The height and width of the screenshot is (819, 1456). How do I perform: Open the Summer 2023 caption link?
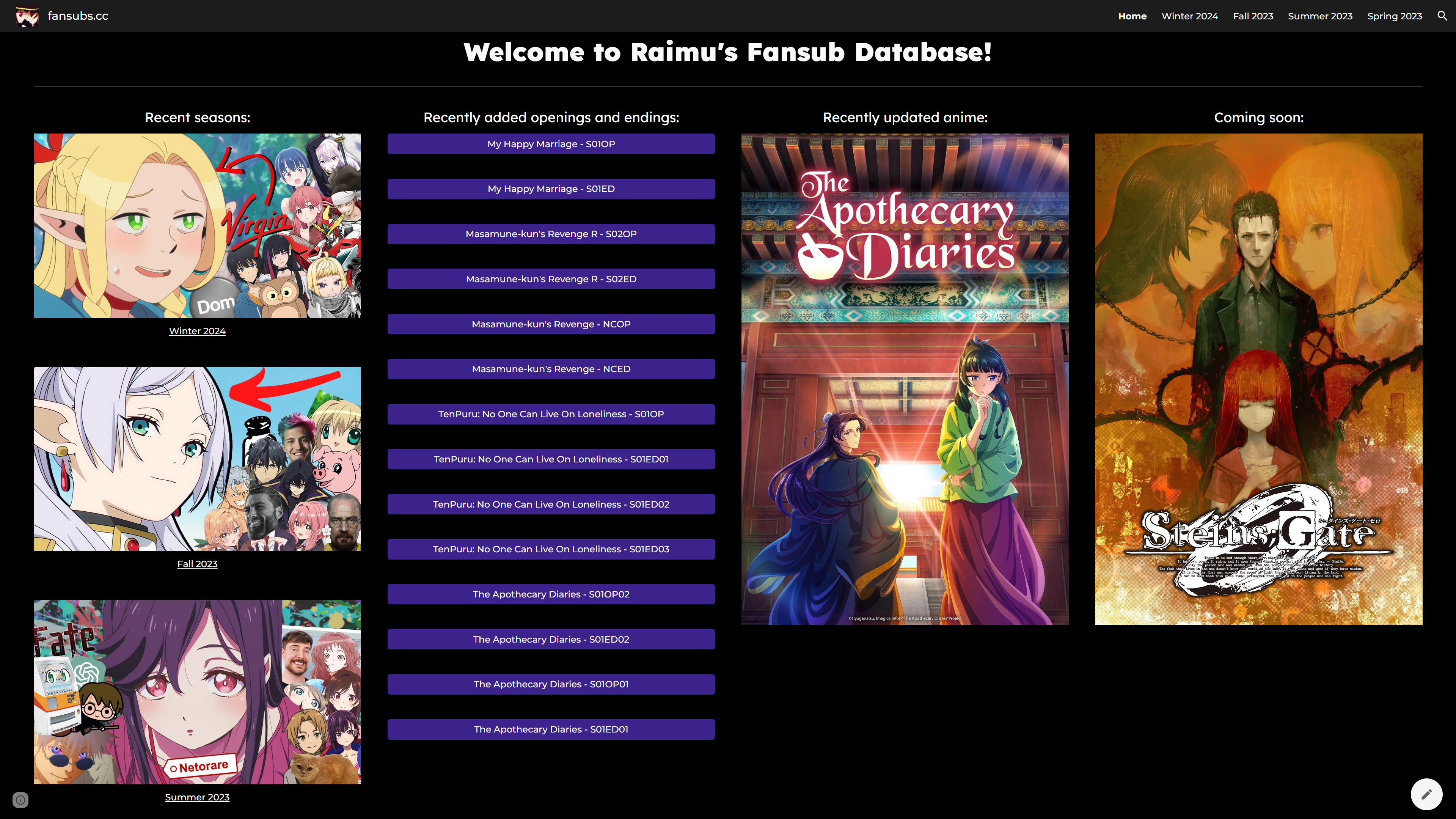point(197,797)
